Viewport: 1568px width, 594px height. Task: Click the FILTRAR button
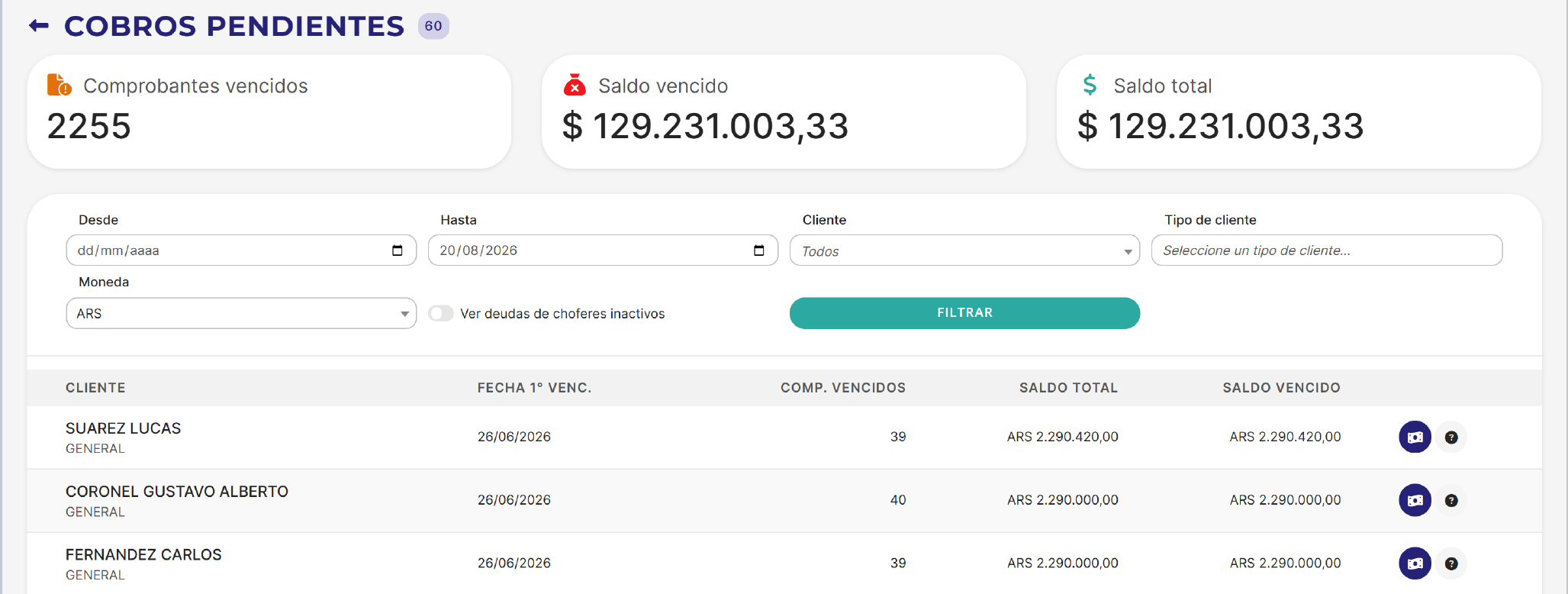[x=964, y=313]
